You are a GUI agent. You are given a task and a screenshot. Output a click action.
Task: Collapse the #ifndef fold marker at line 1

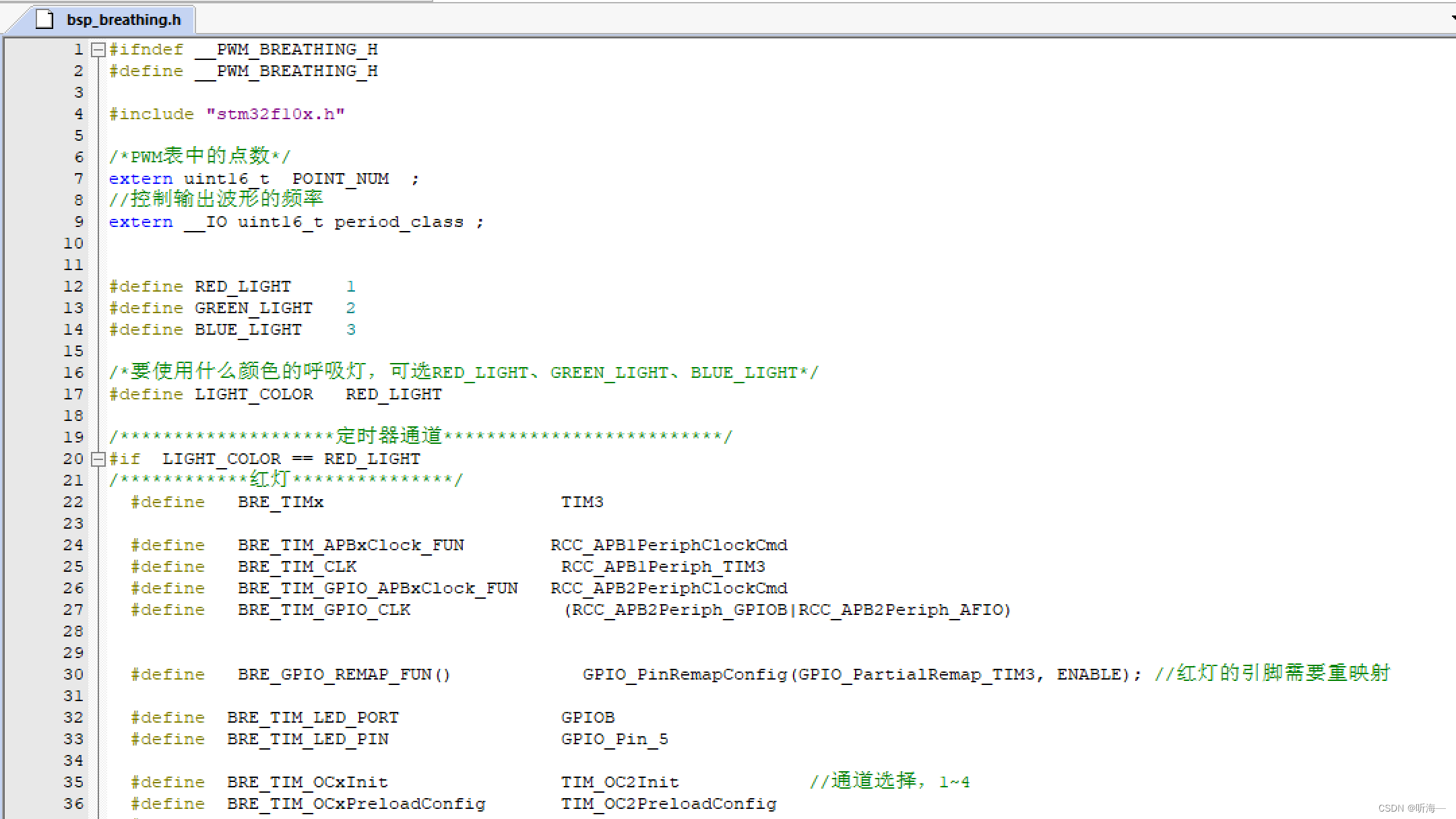[x=98, y=49]
